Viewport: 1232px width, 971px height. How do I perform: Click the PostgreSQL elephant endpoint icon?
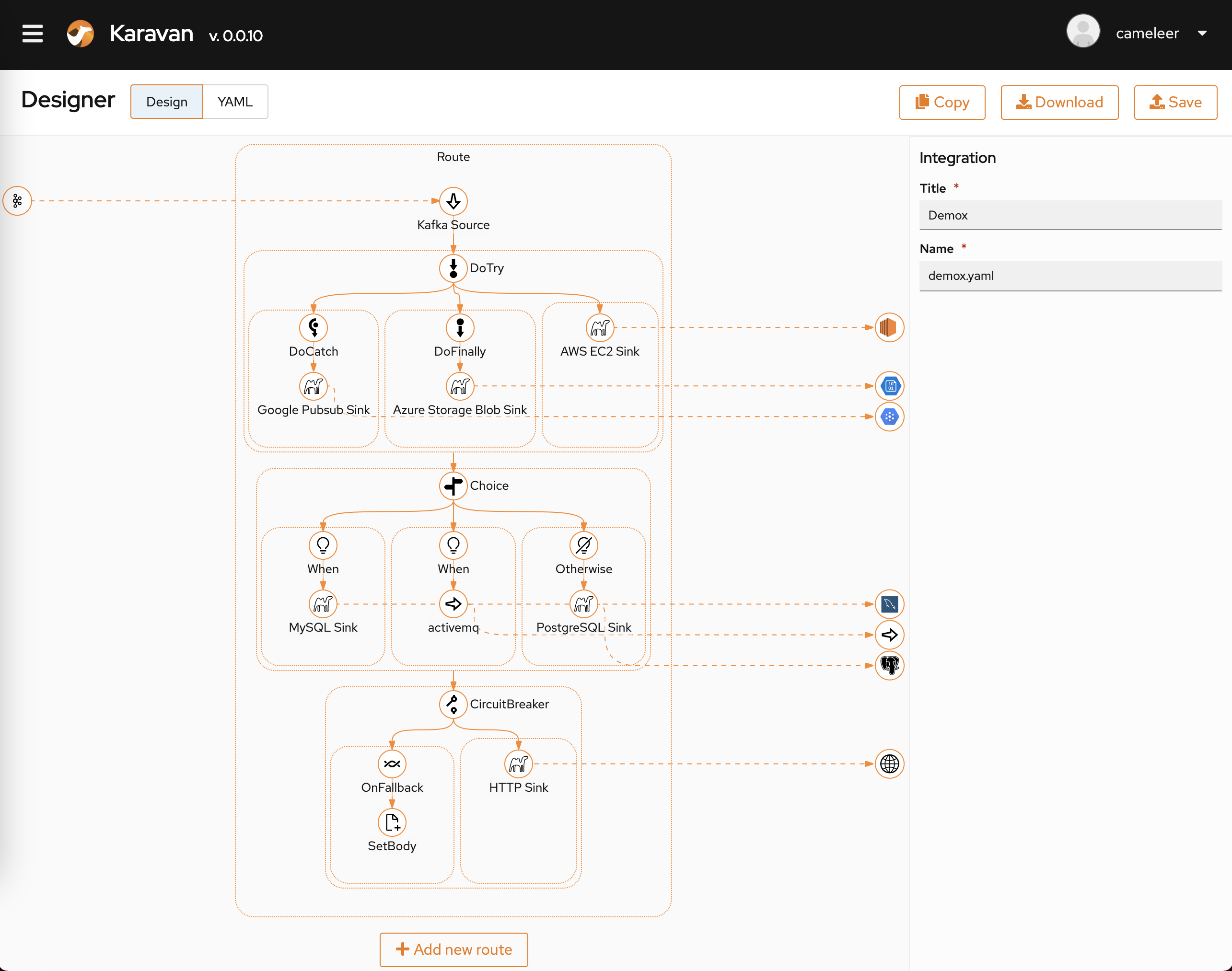coord(889,665)
